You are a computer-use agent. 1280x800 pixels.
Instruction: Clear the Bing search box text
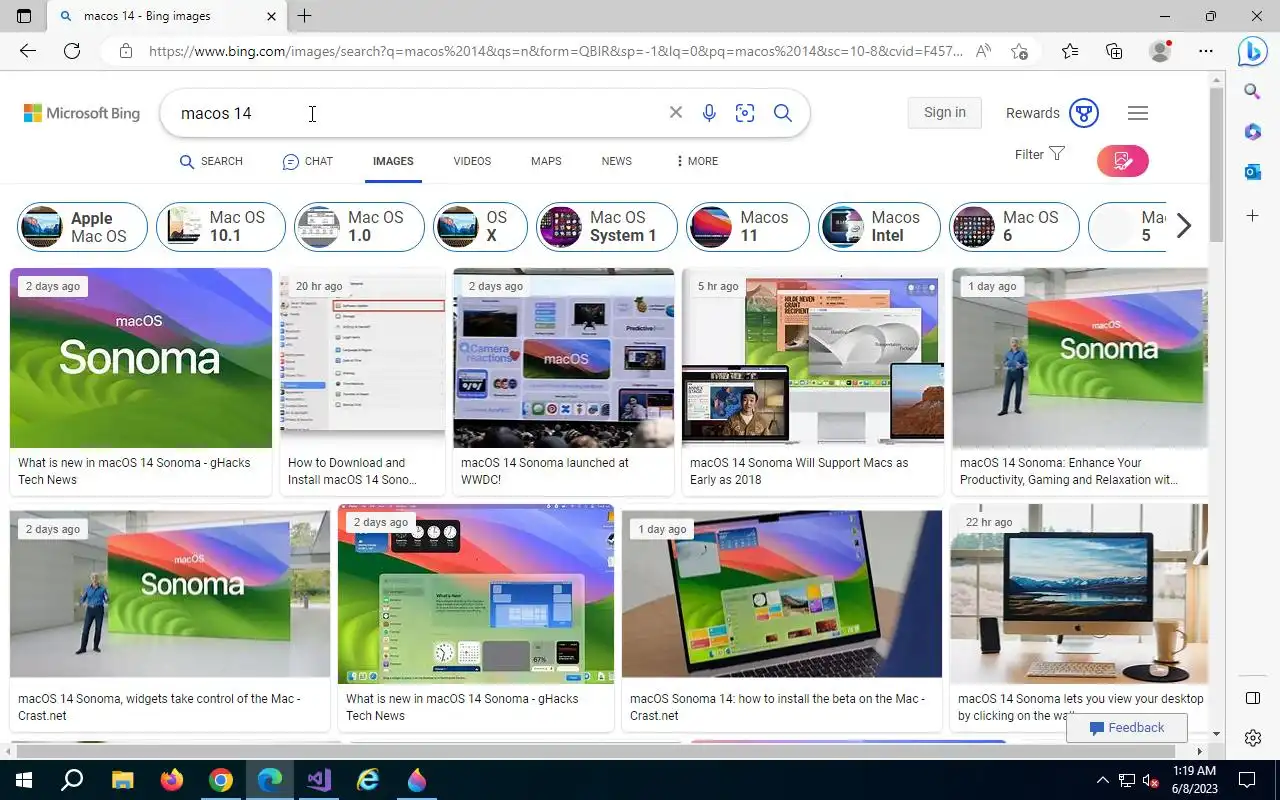coord(676,113)
